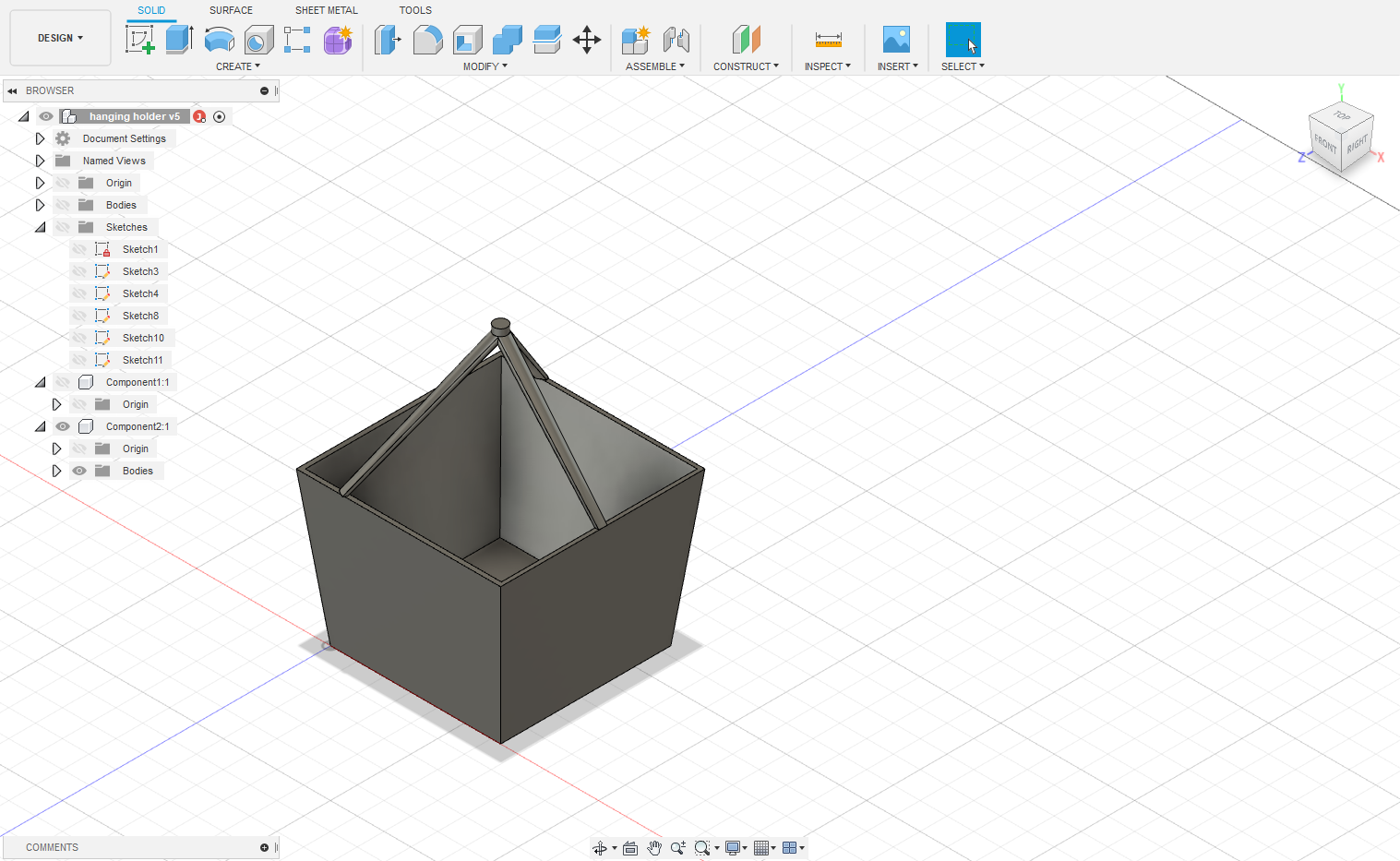1400x861 pixels.
Task: Click the Zoom Window magnifier icon
Action: coord(702,848)
